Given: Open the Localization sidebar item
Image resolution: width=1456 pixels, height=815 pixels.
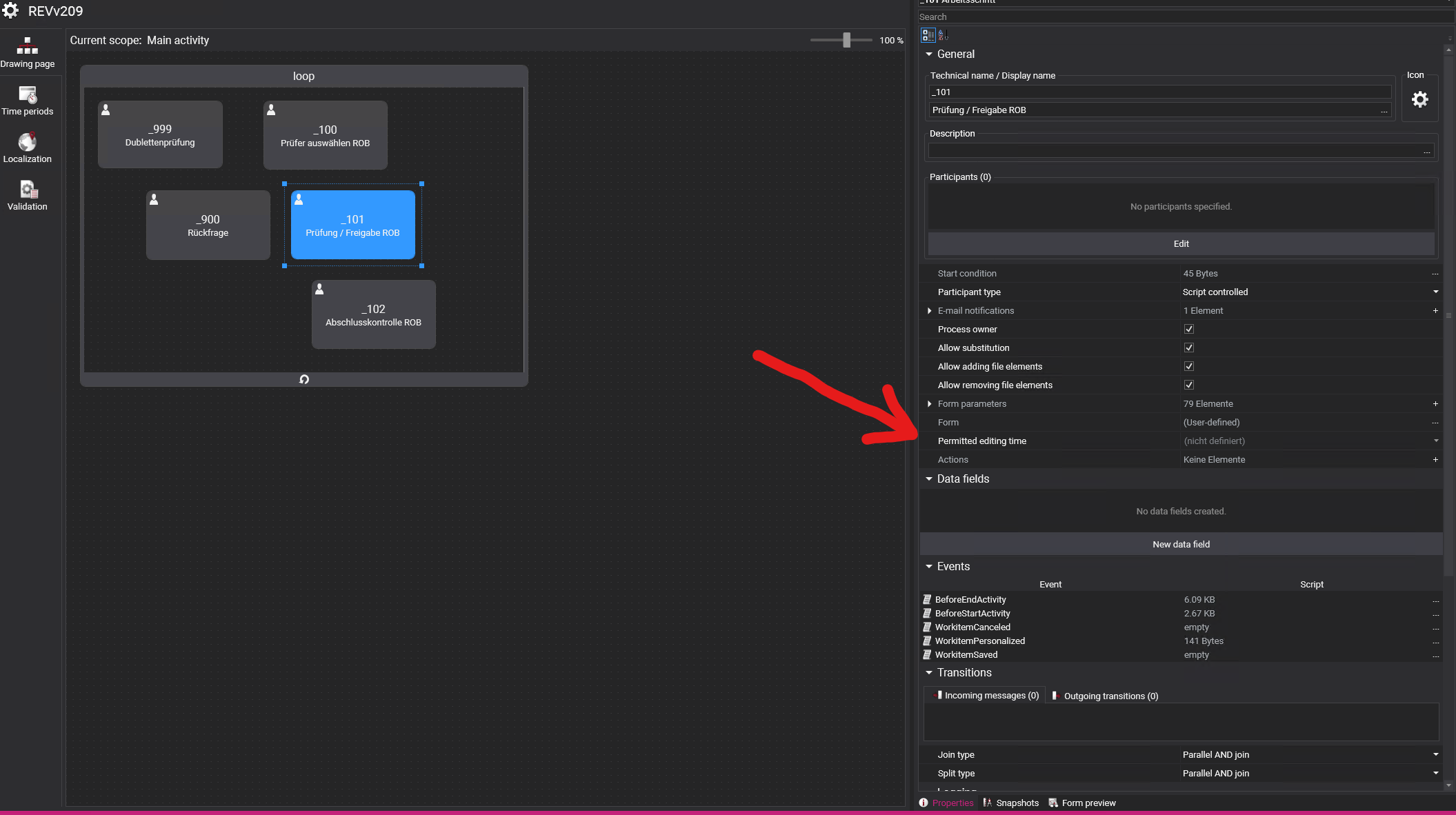Looking at the screenshot, I should [x=28, y=148].
